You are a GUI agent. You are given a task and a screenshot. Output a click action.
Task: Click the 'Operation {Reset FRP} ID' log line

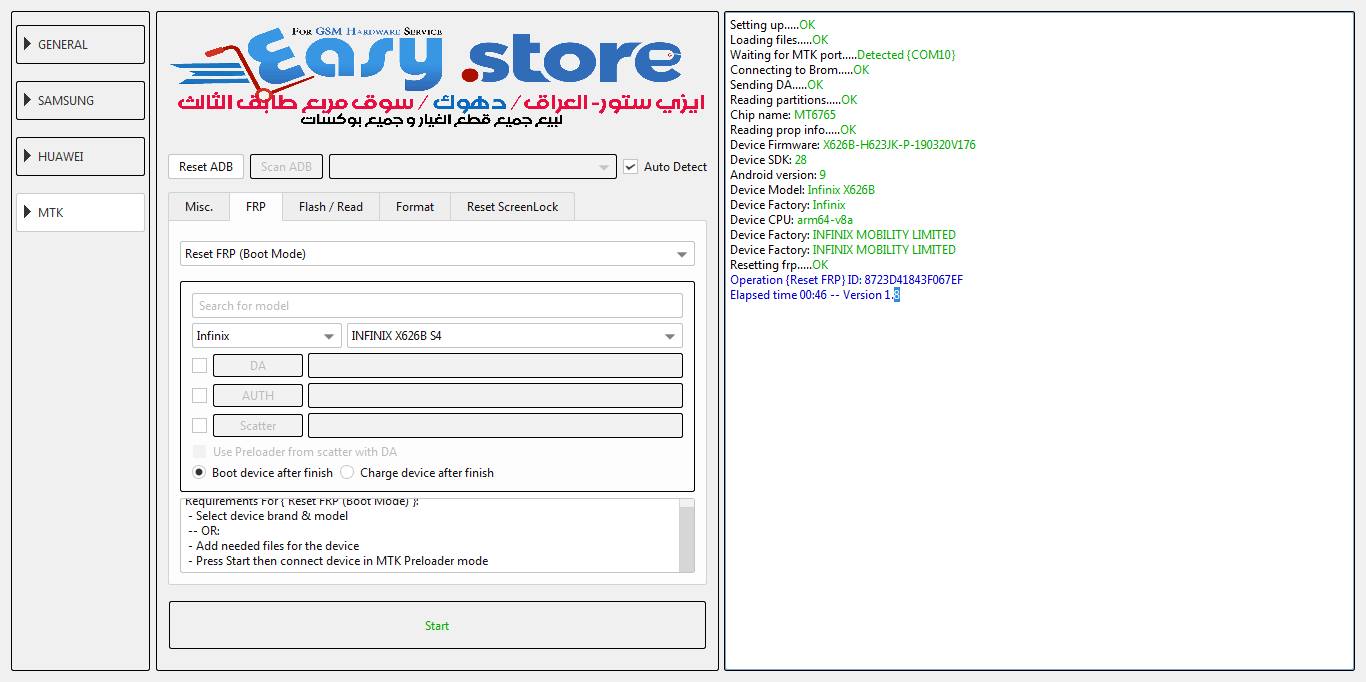(847, 280)
